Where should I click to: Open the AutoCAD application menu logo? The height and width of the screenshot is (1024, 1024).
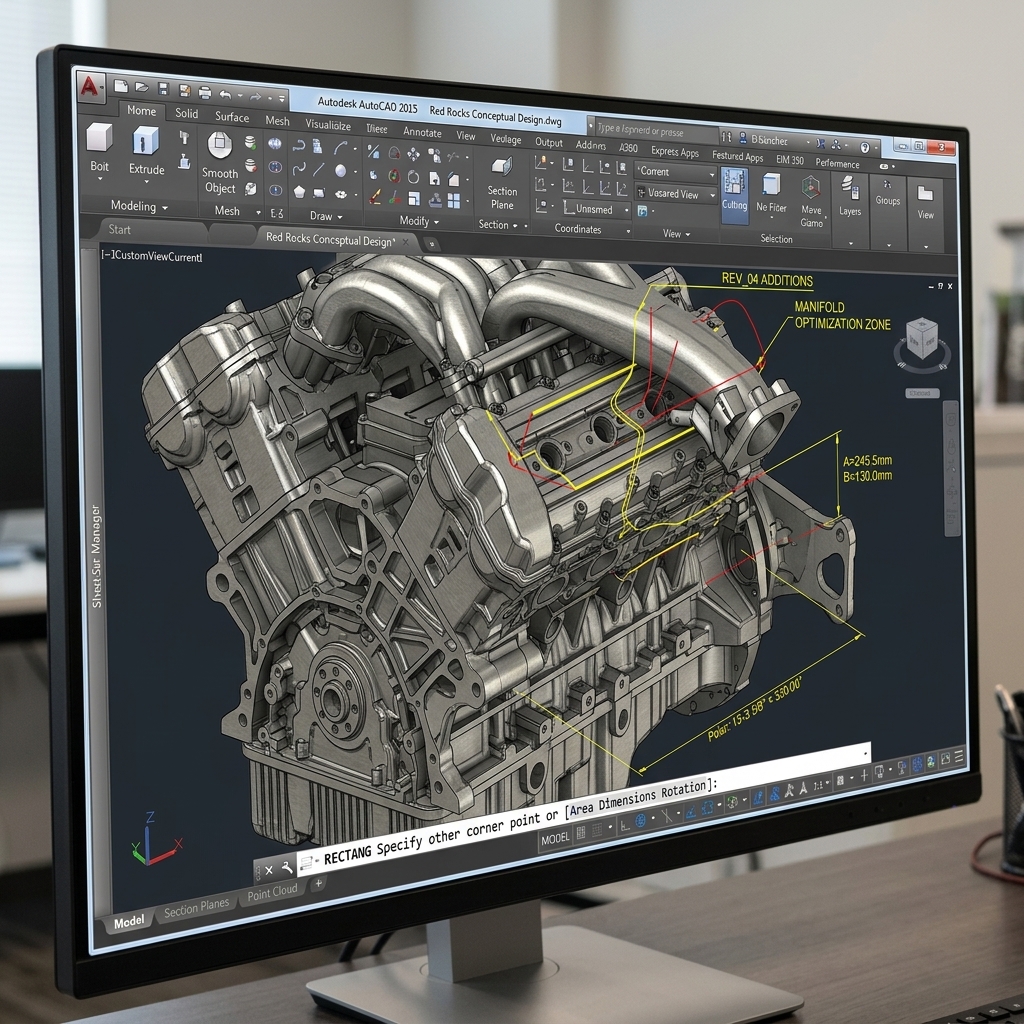click(89, 86)
